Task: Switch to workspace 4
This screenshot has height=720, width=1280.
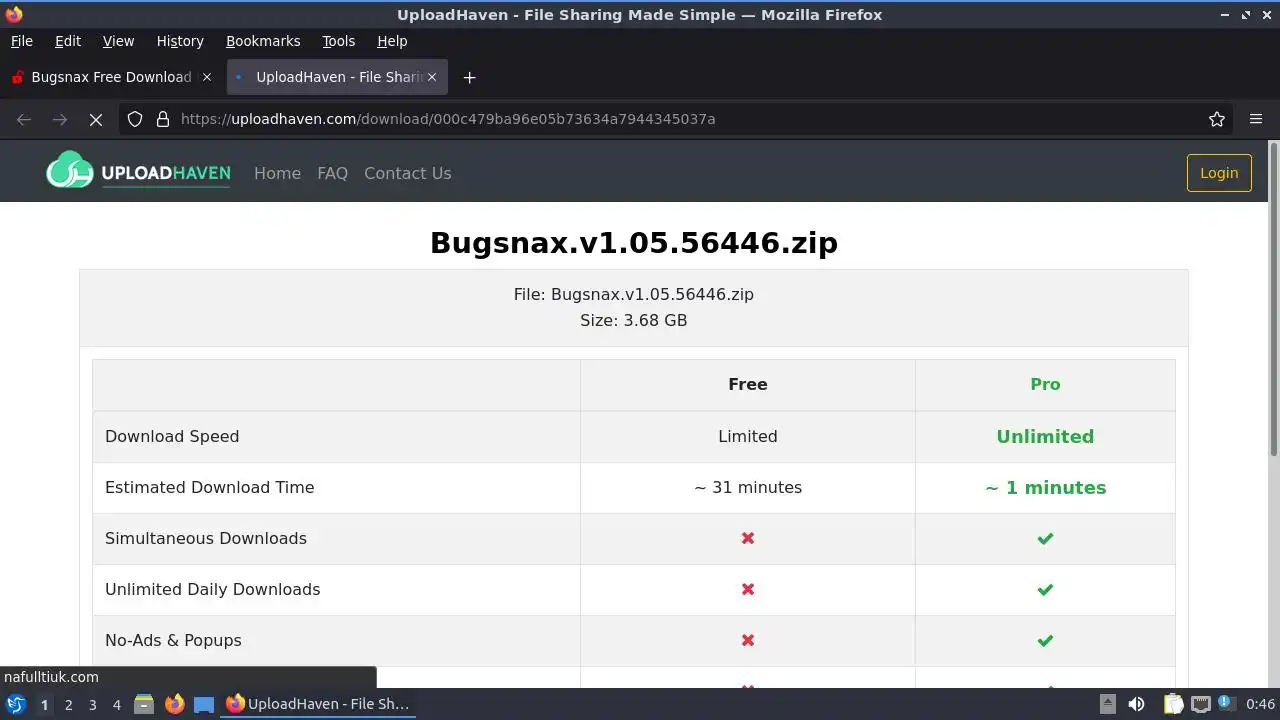Action: point(116,704)
